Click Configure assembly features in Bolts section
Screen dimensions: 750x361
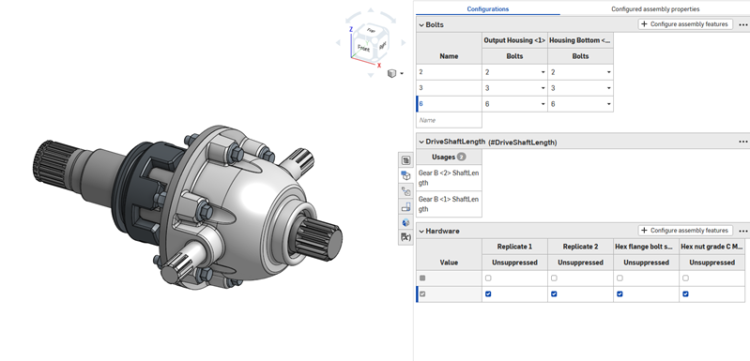(x=685, y=24)
